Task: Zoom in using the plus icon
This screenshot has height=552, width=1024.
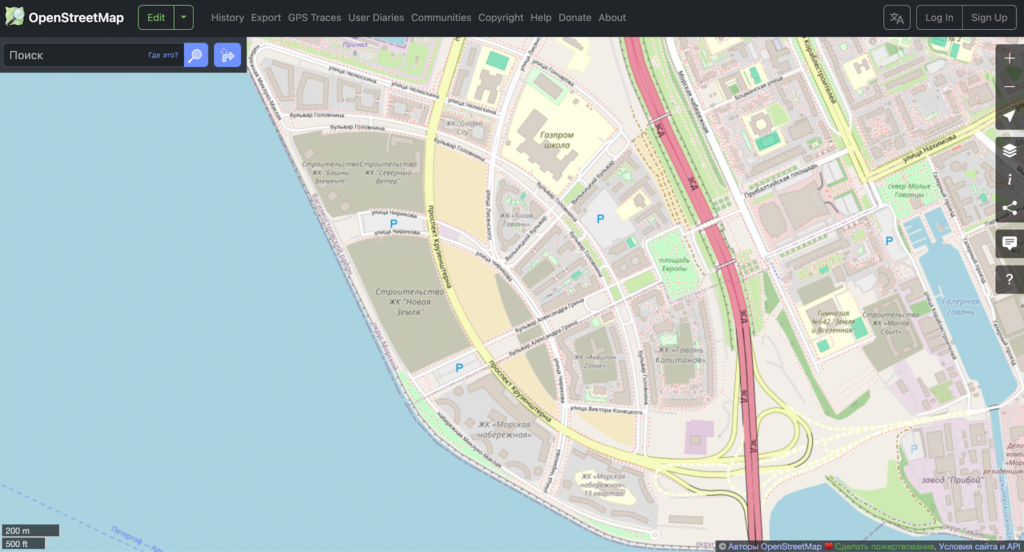Action: click(1009, 58)
